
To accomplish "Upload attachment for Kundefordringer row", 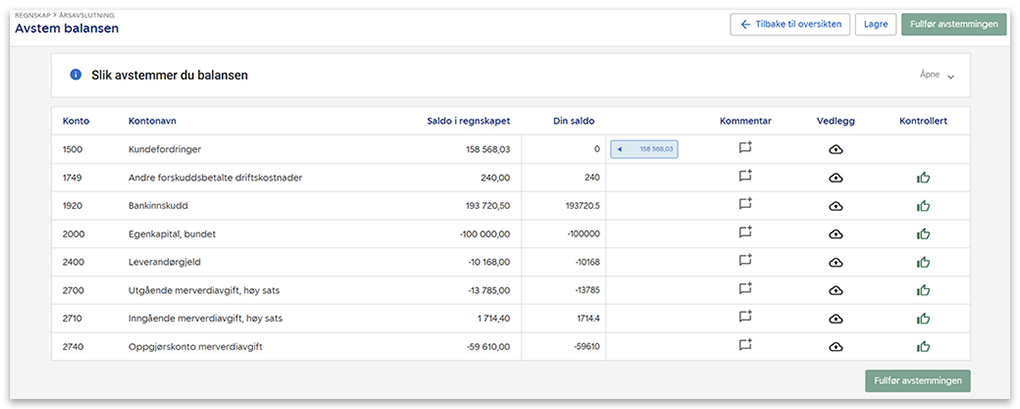I will [836, 149].
